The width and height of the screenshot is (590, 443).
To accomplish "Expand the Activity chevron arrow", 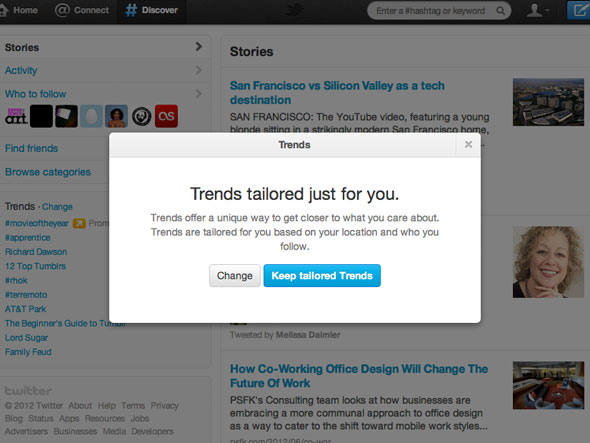I will [x=199, y=70].
